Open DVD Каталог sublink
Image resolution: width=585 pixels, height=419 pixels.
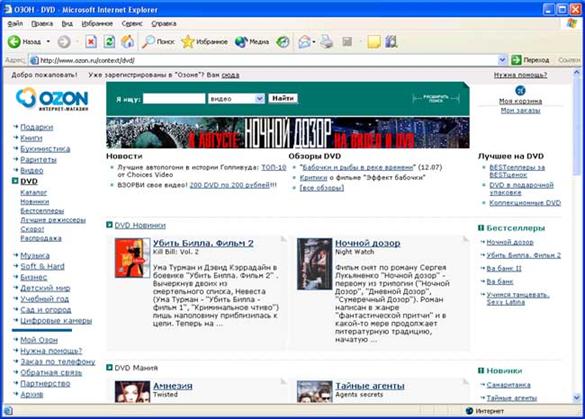point(34,193)
